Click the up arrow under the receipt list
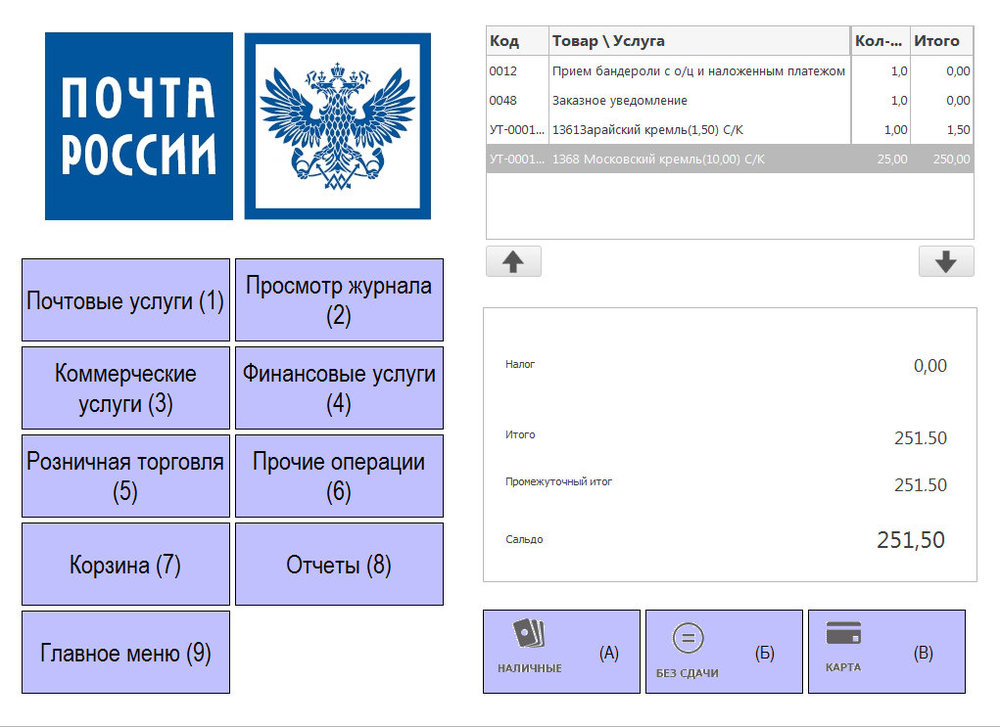 click(x=513, y=261)
